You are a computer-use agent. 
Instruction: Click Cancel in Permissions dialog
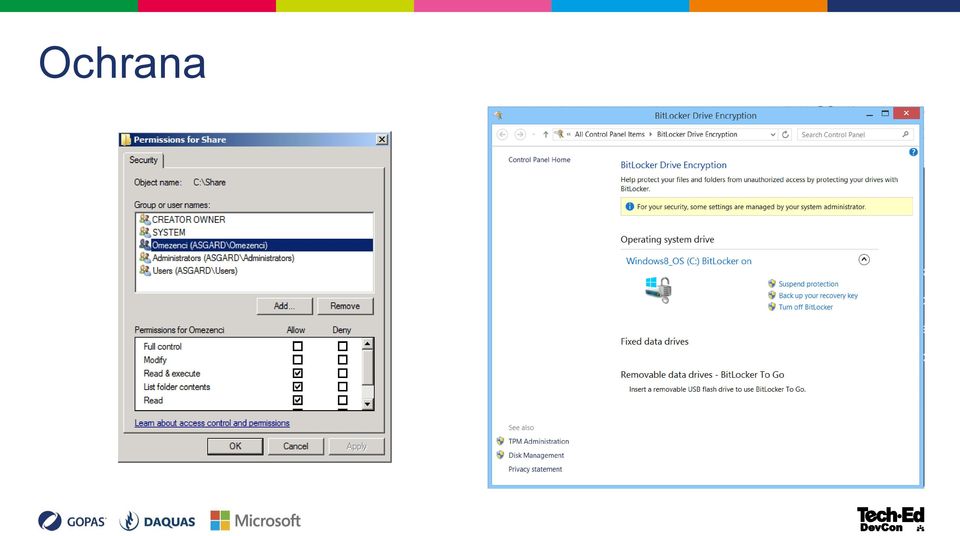pos(296,446)
